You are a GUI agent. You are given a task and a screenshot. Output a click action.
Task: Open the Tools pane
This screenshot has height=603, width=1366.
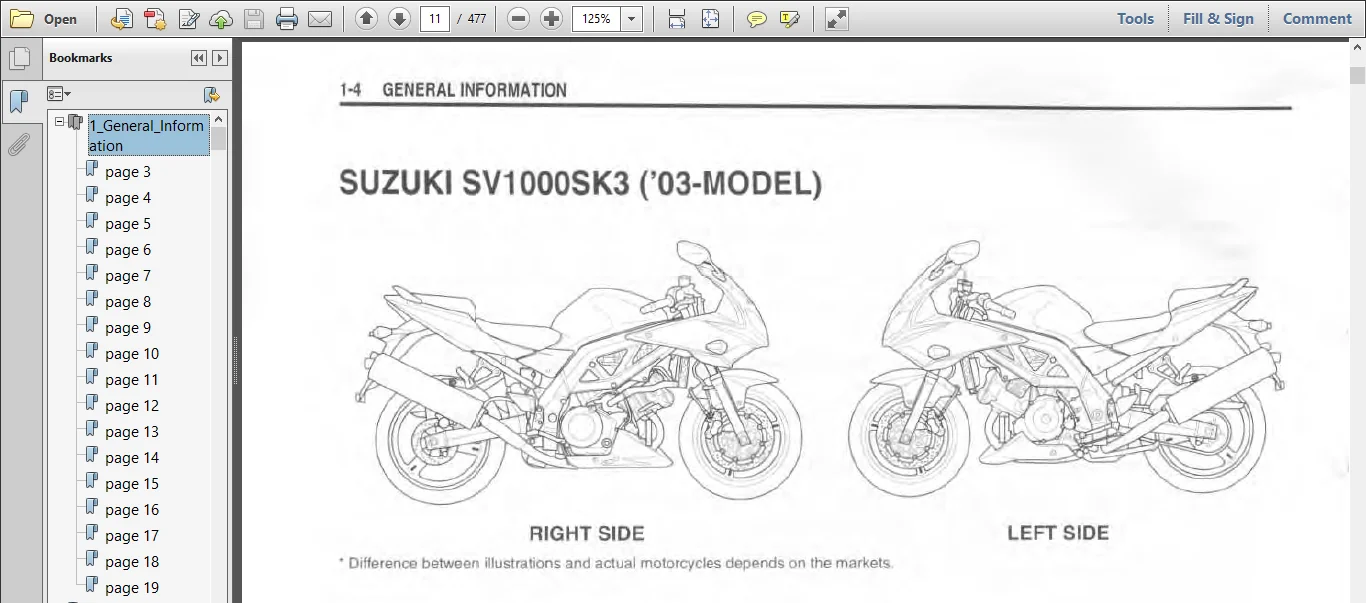pyautogui.click(x=1135, y=19)
